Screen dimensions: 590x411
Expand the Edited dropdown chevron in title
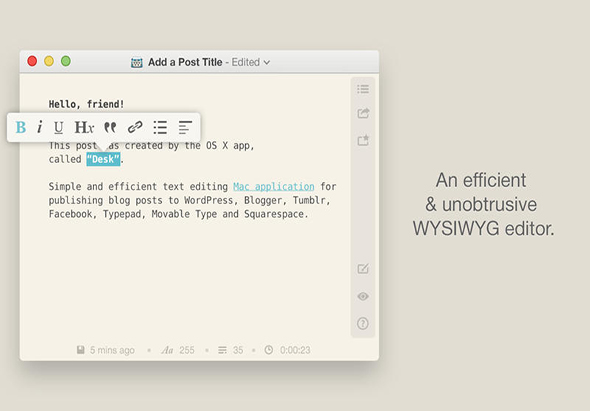267,62
